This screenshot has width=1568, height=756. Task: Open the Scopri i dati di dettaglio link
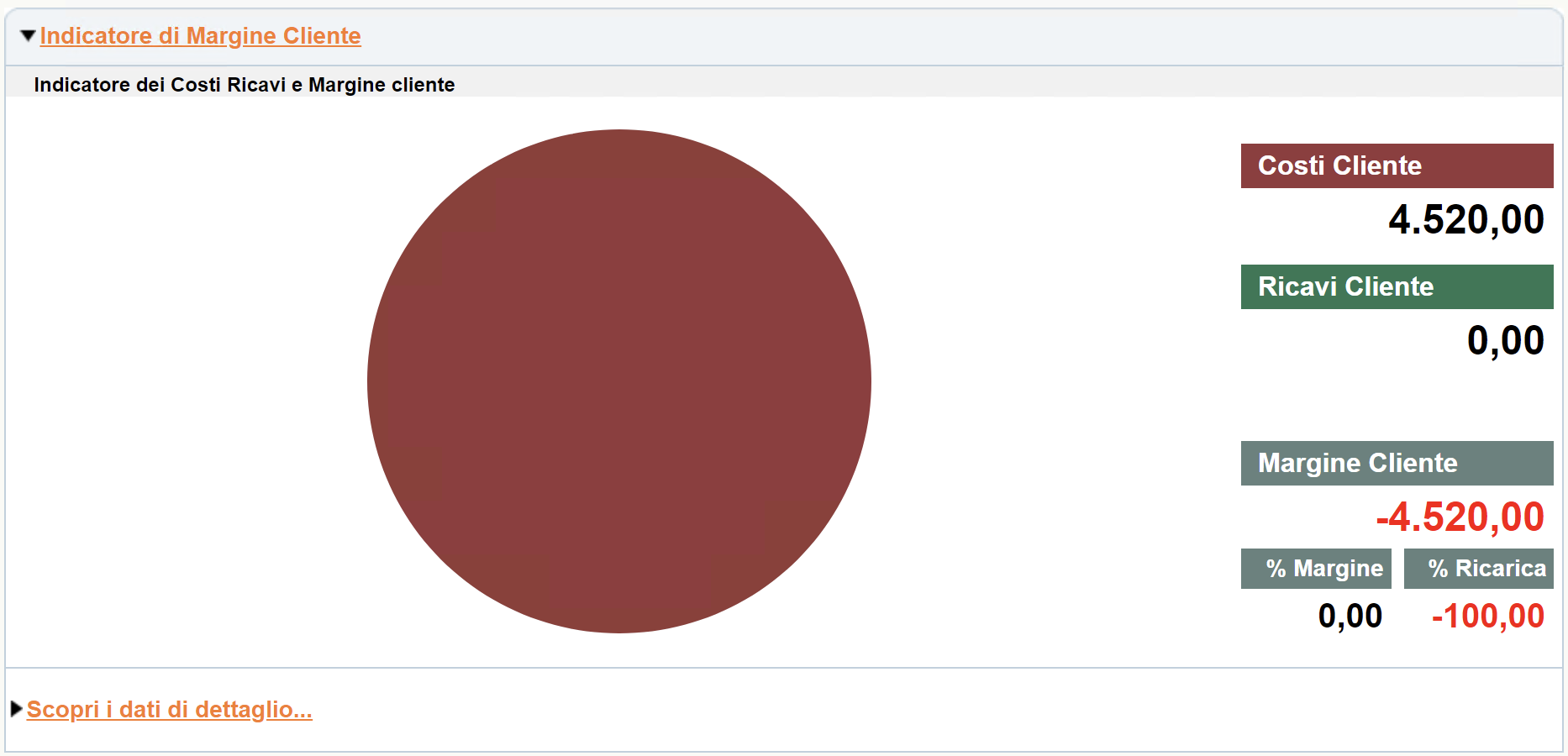tap(169, 710)
